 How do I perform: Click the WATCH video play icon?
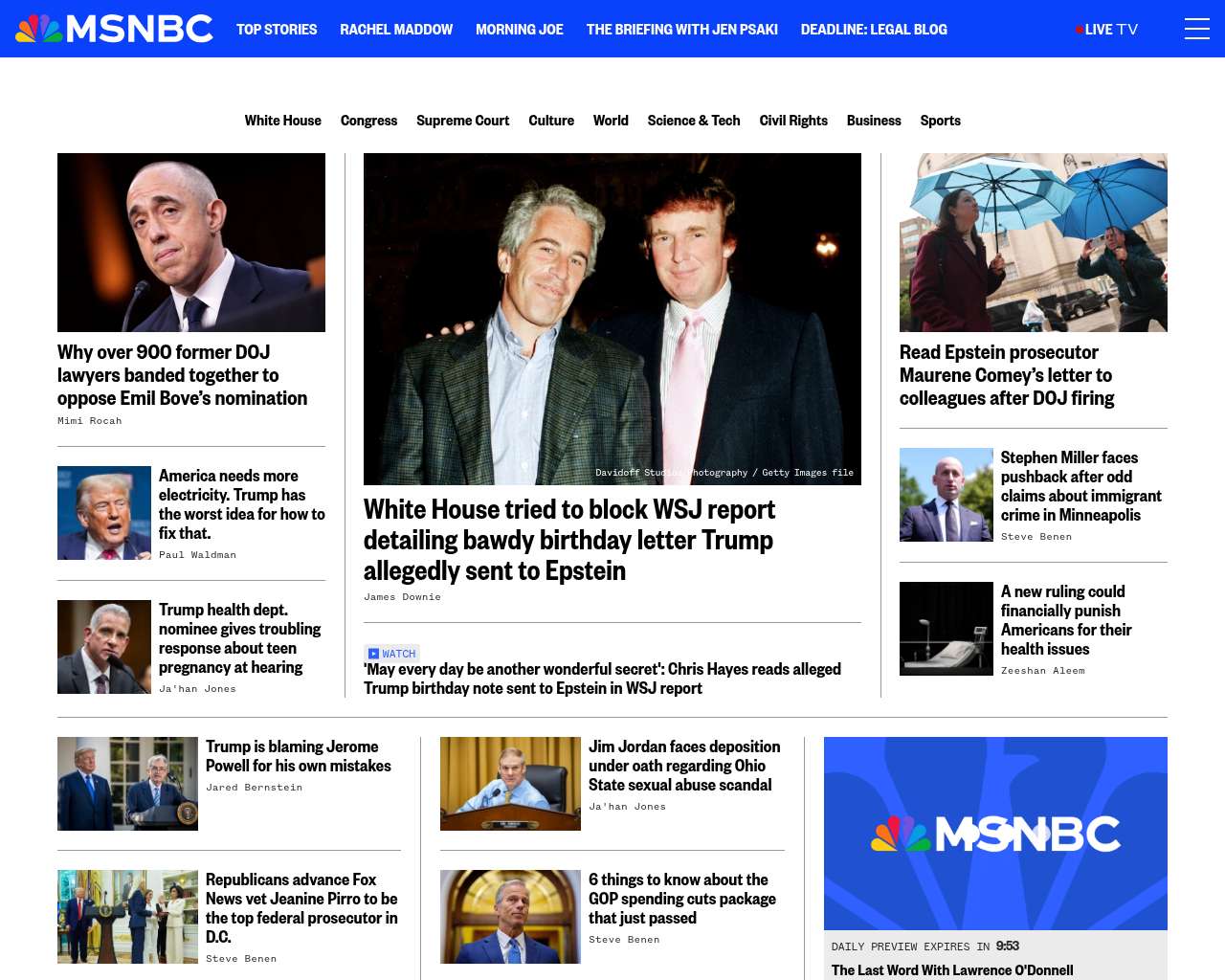point(373,654)
